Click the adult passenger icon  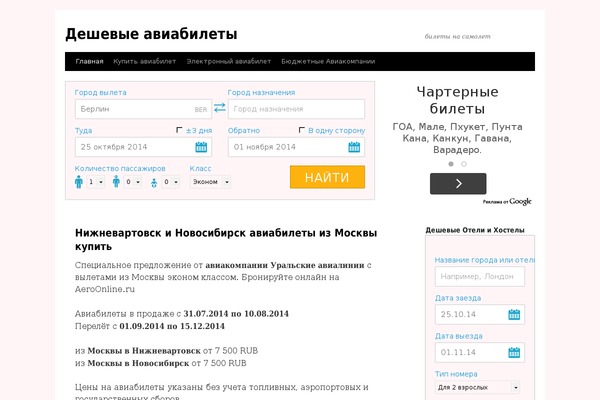79,182
